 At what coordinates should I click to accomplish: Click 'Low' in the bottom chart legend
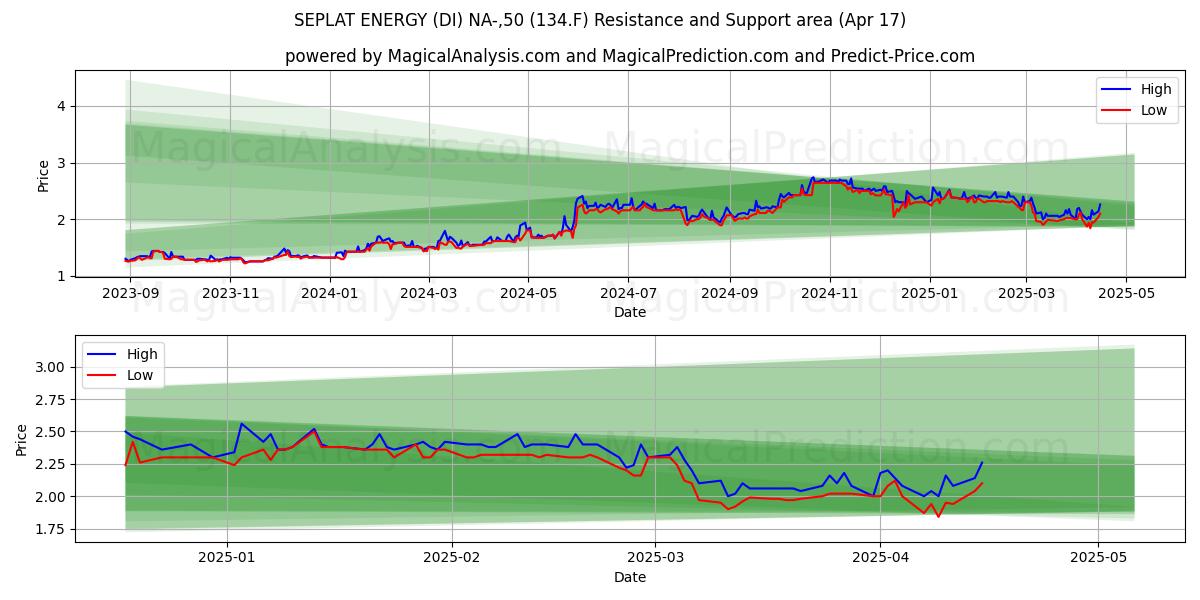pyautogui.click(x=140, y=375)
